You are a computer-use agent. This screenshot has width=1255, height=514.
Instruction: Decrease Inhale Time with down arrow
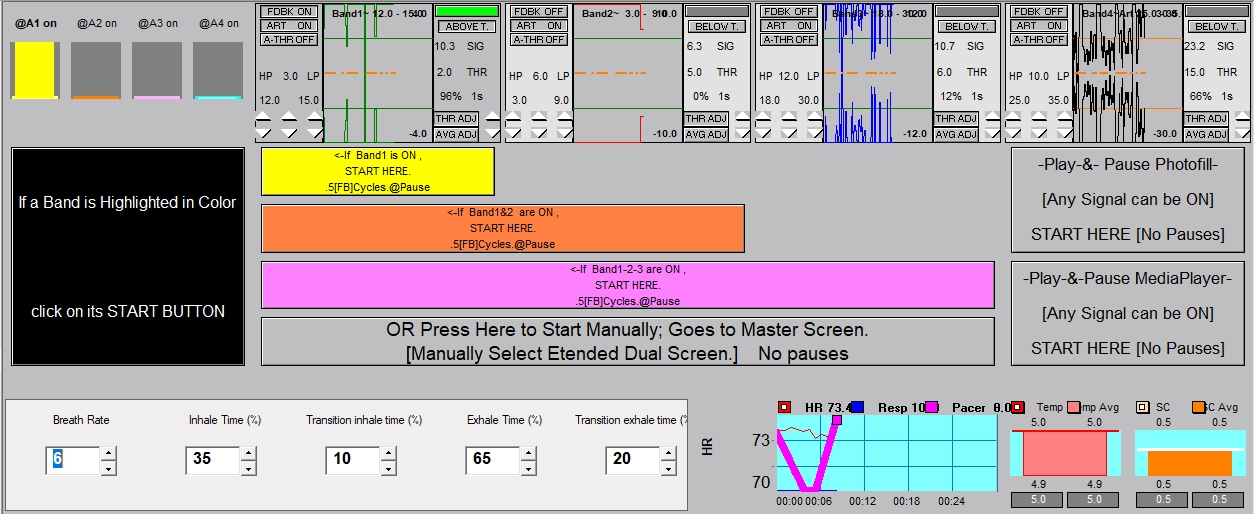(x=248, y=468)
